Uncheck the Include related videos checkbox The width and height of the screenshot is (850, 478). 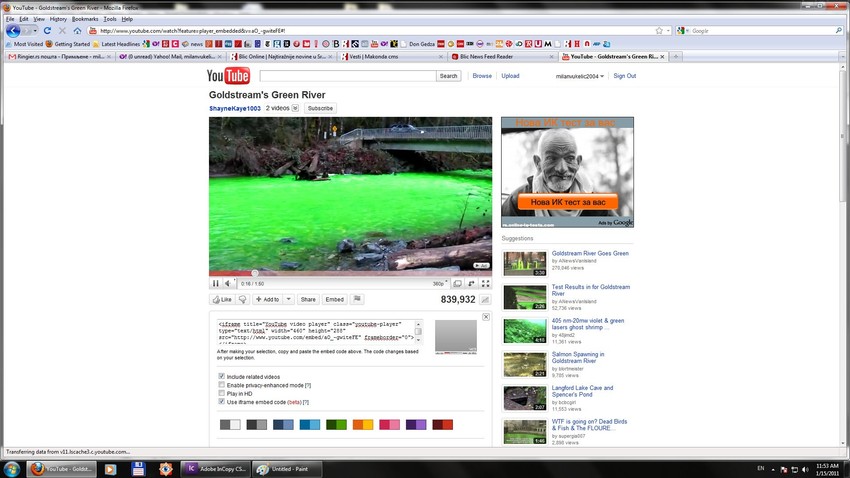click(x=222, y=377)
